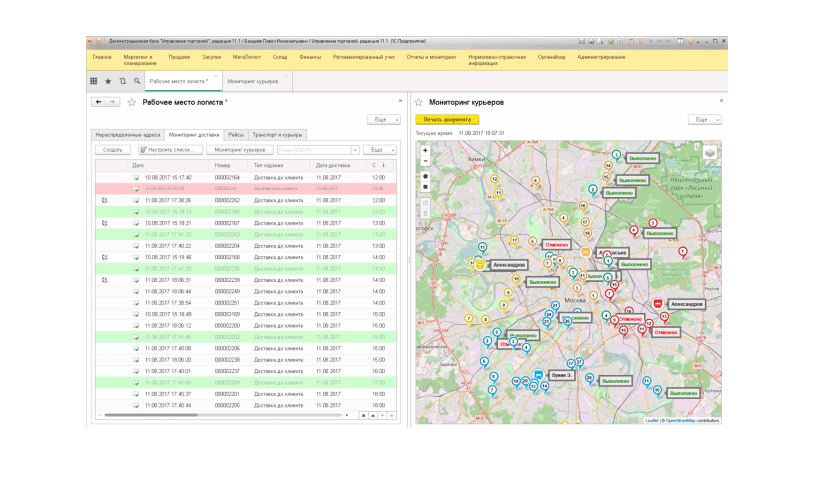Open the Продажи section
This screenshot has width=814, height=496.
click(x=179, y=57)
